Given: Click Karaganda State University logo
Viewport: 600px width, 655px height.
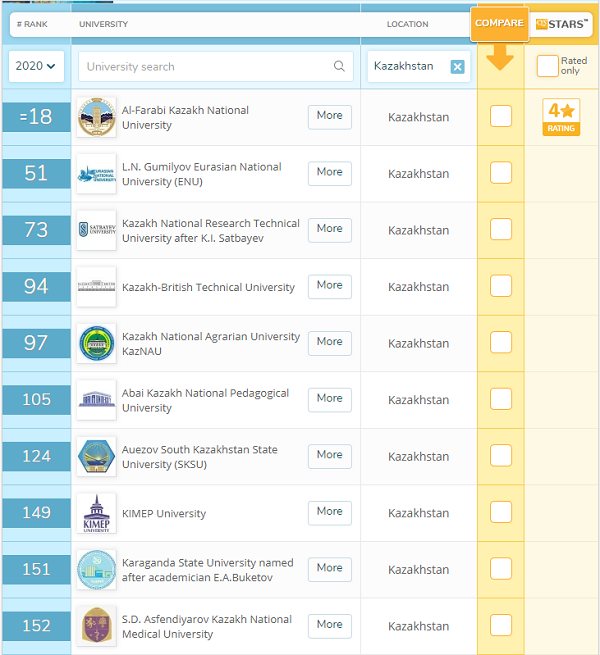Looking at the screenshot, I should coord(97,569).
